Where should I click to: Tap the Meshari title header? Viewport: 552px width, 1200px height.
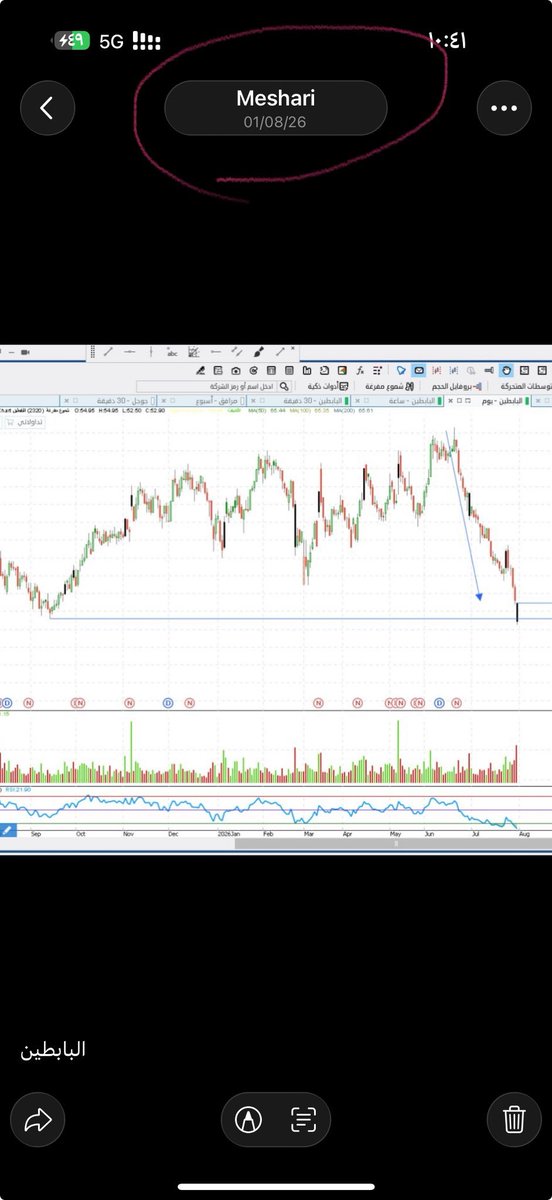pyautogui.click(x=276, y=108)
